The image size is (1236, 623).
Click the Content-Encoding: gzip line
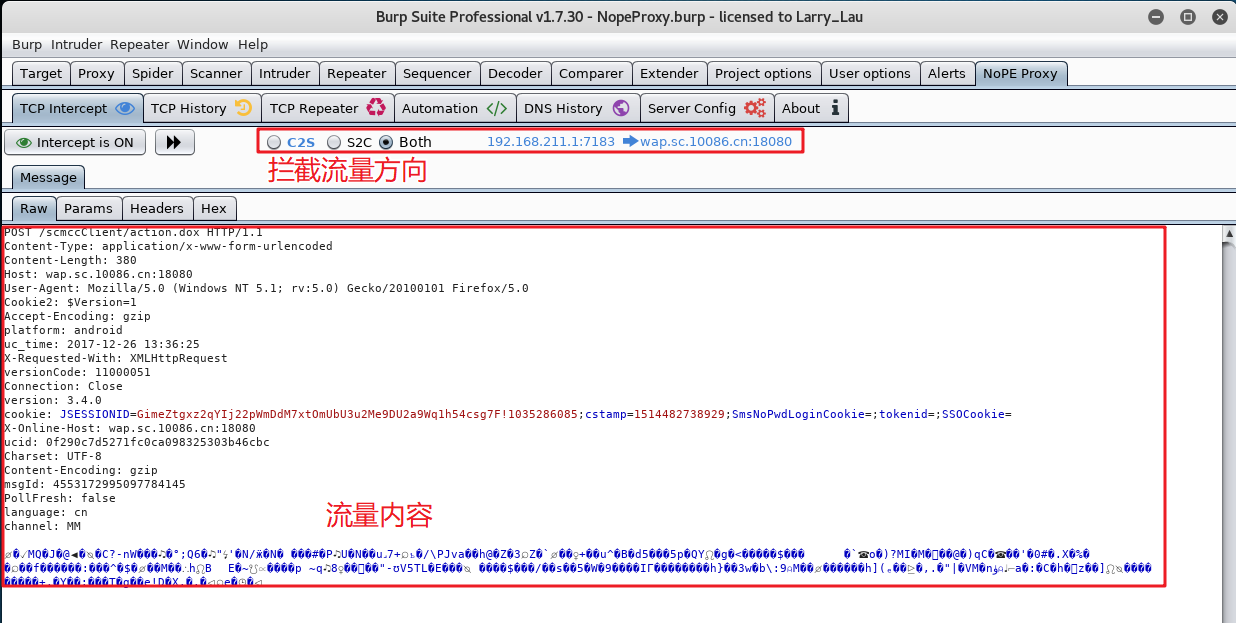tap(81, 470)
